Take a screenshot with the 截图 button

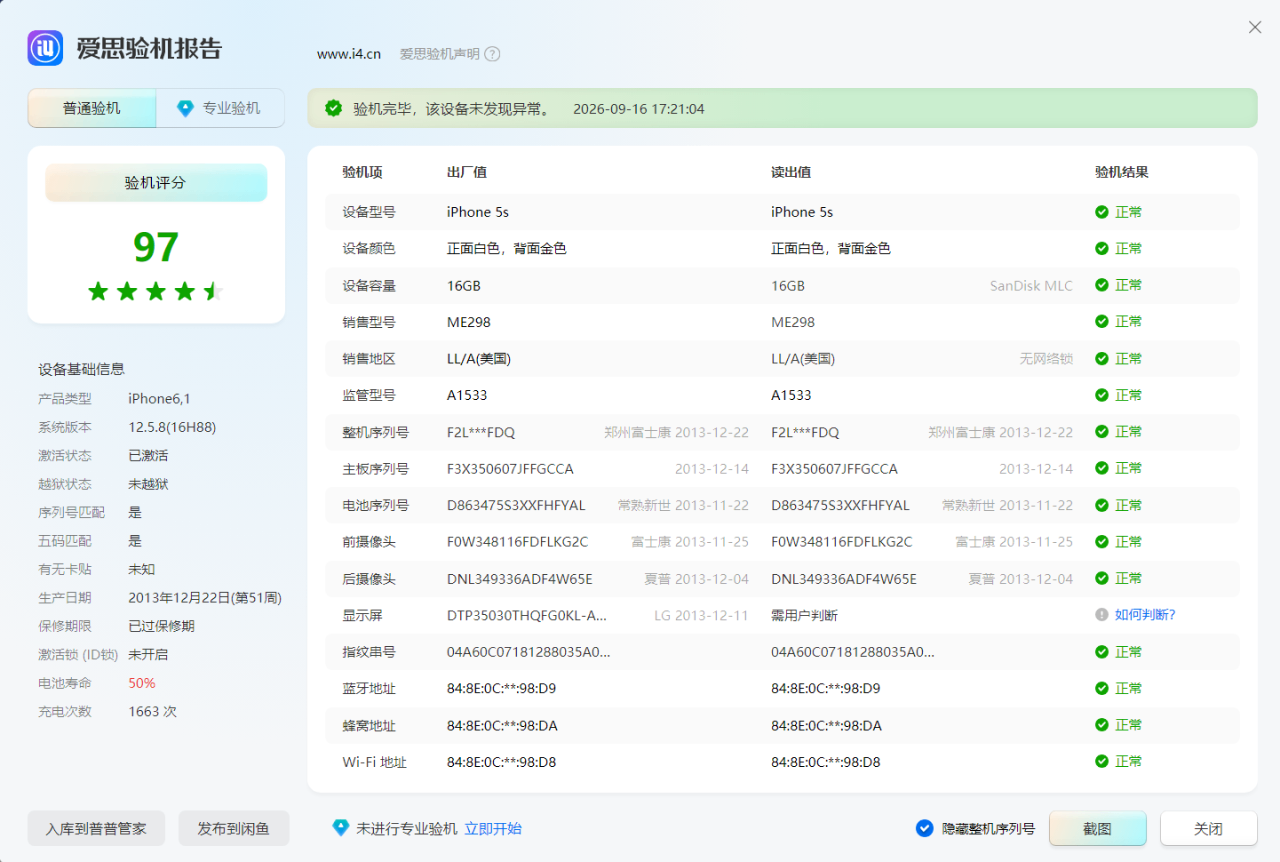[x=1098, y=828]
